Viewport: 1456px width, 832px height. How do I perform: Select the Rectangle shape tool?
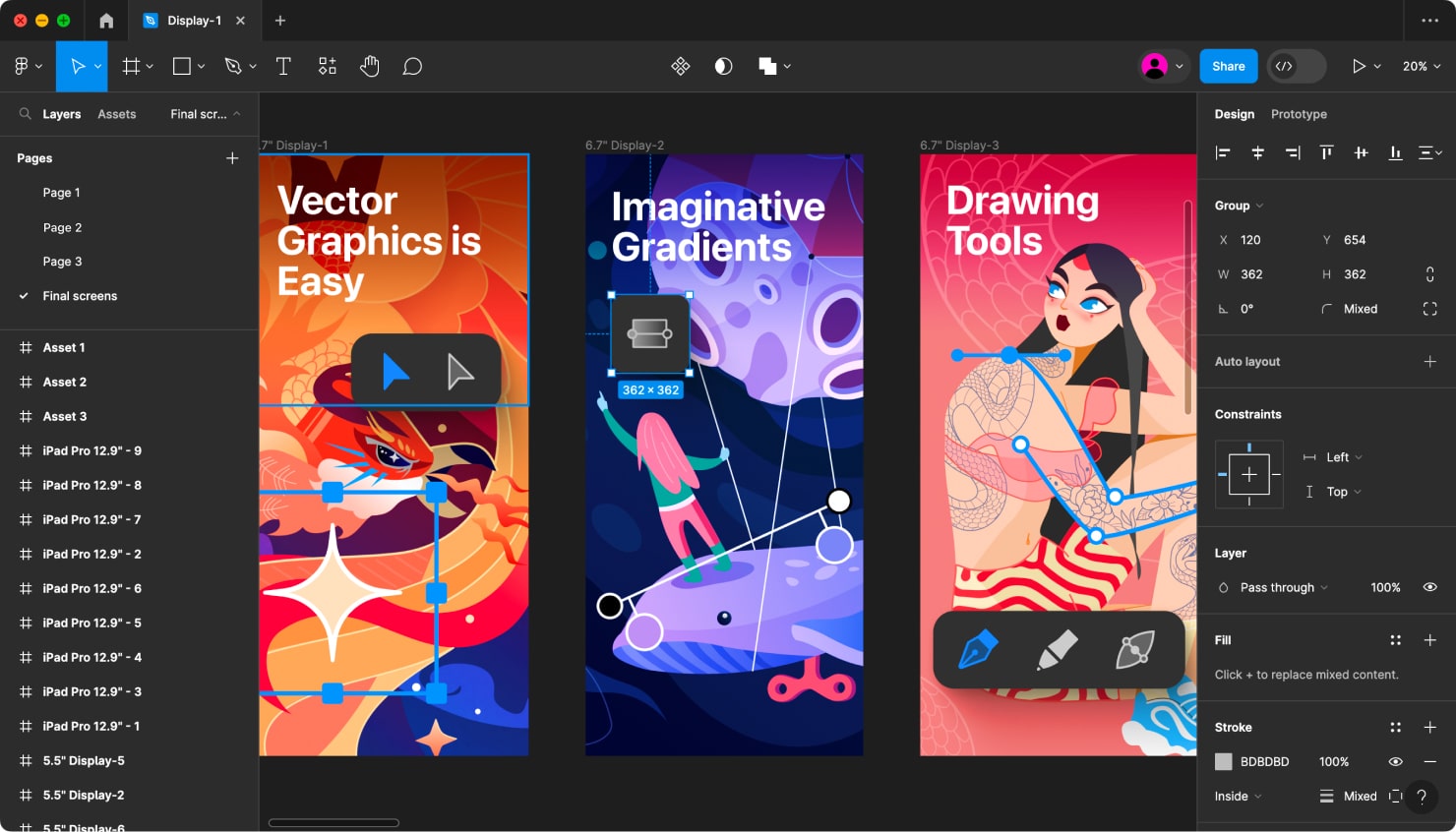click(x=182, y=66)
